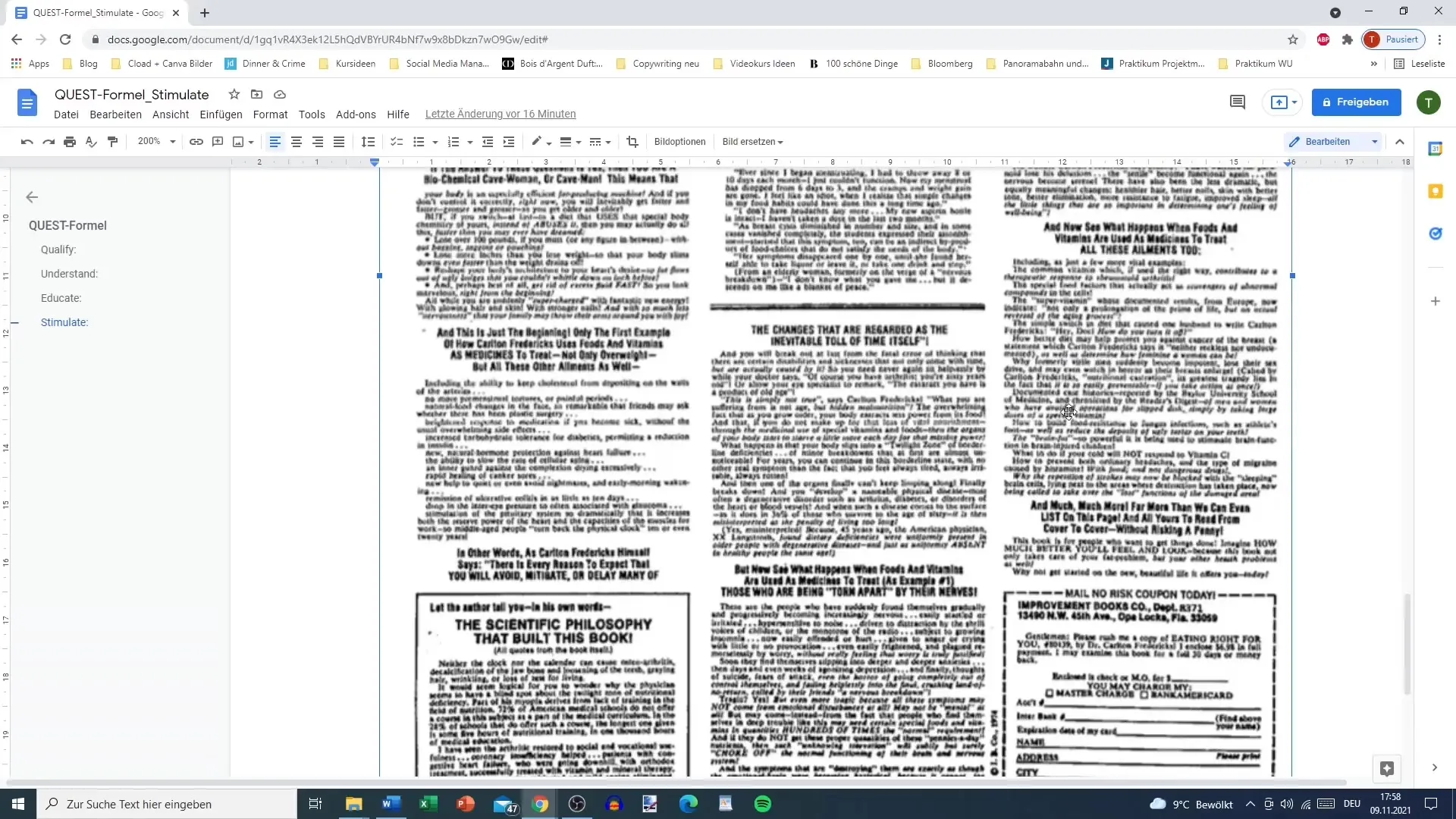View cloud save status icon

[280, 95]
